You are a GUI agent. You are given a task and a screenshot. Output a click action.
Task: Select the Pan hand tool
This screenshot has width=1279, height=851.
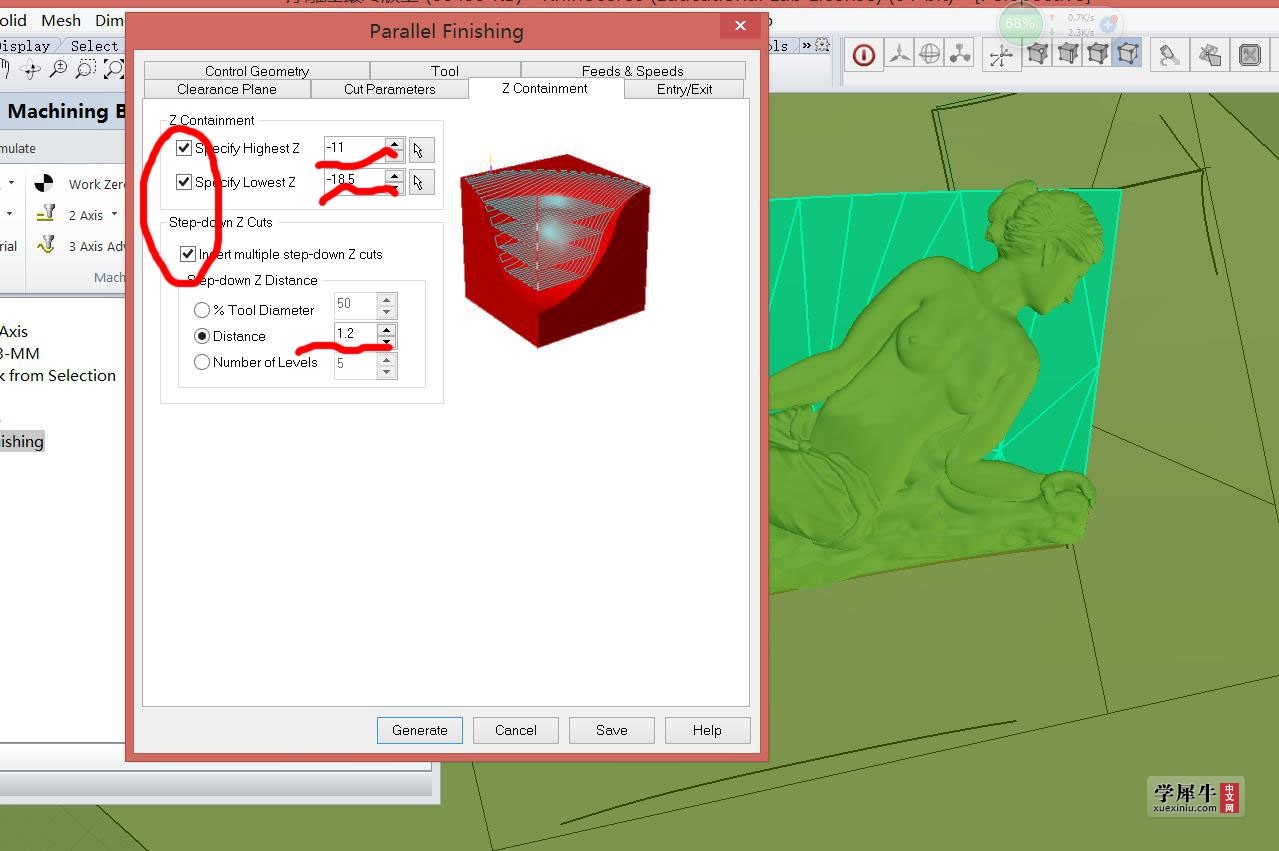(x=4, y=68)
